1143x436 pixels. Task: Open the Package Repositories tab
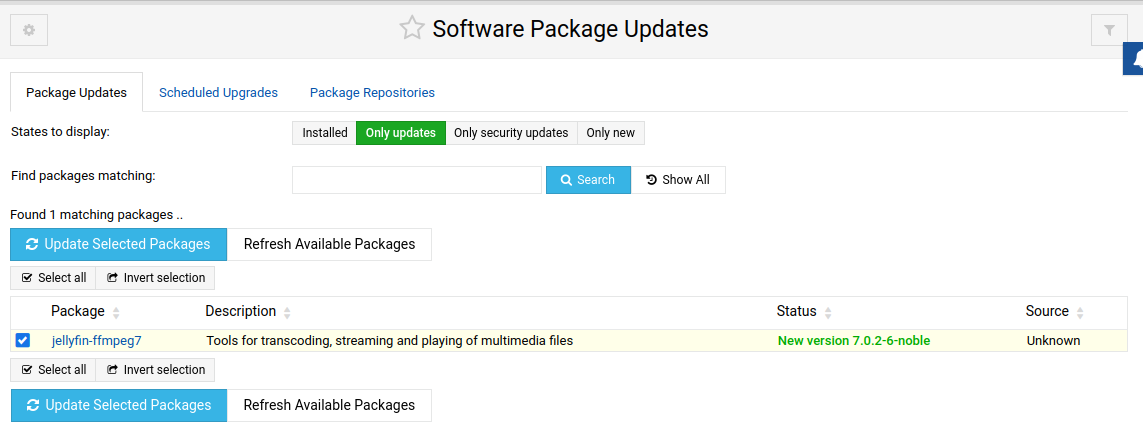[x=372, y=93]
